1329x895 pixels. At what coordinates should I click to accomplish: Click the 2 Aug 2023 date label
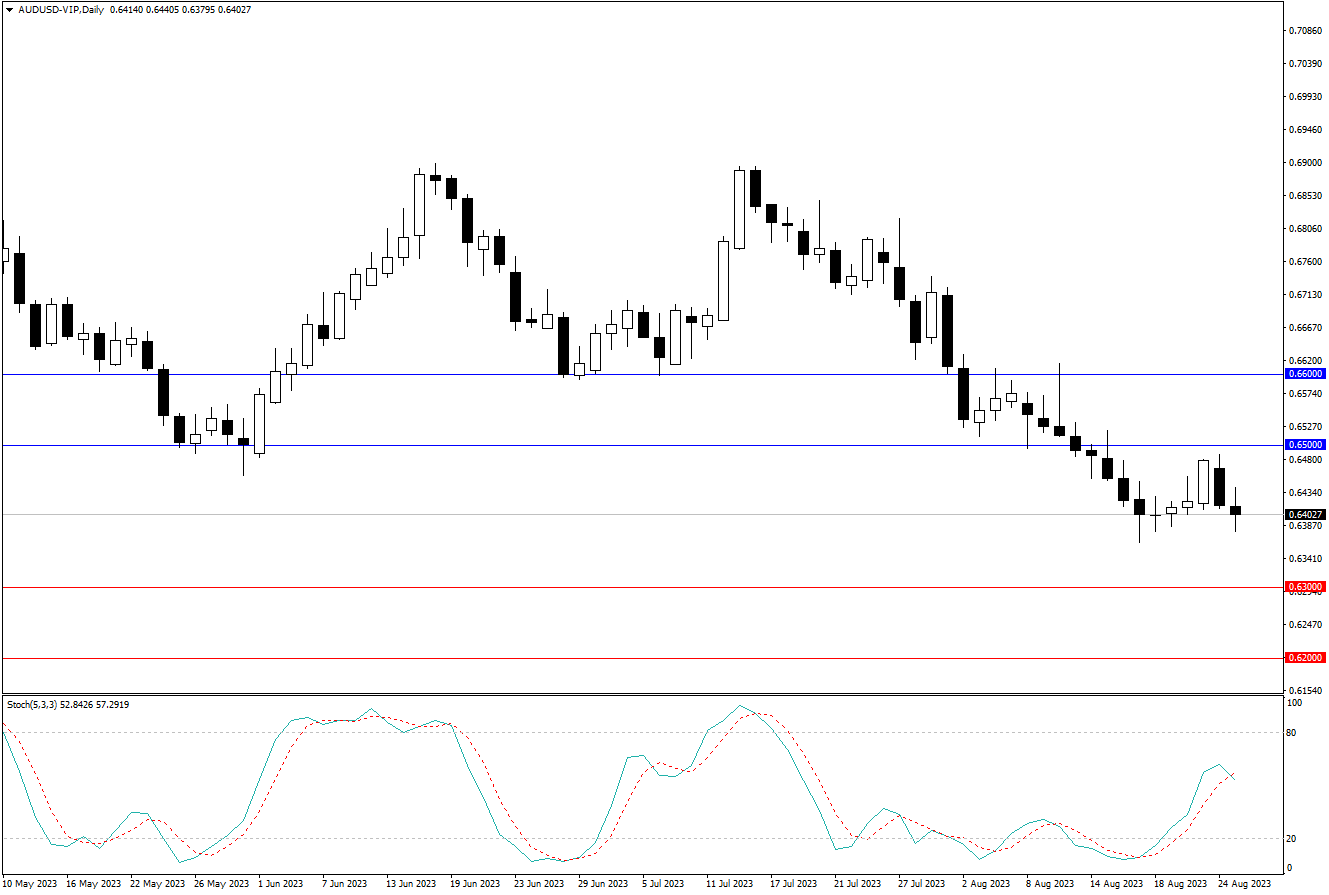click(986, 884)
